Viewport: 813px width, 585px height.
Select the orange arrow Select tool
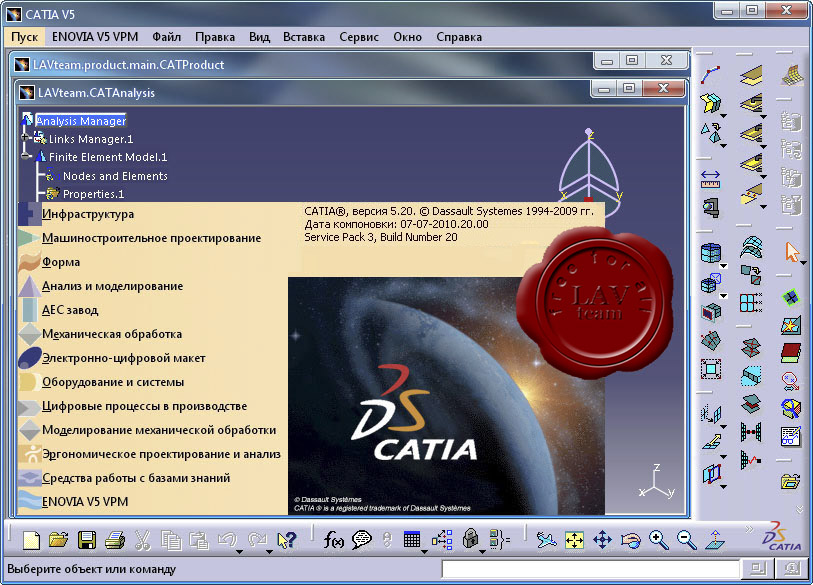pyautogui.click(x=792, y=252)
